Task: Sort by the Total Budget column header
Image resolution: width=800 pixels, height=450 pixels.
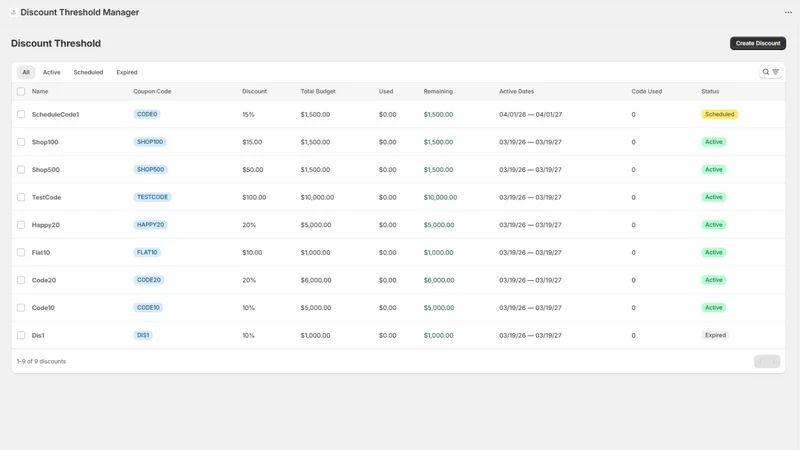Action: click(318, 91)
